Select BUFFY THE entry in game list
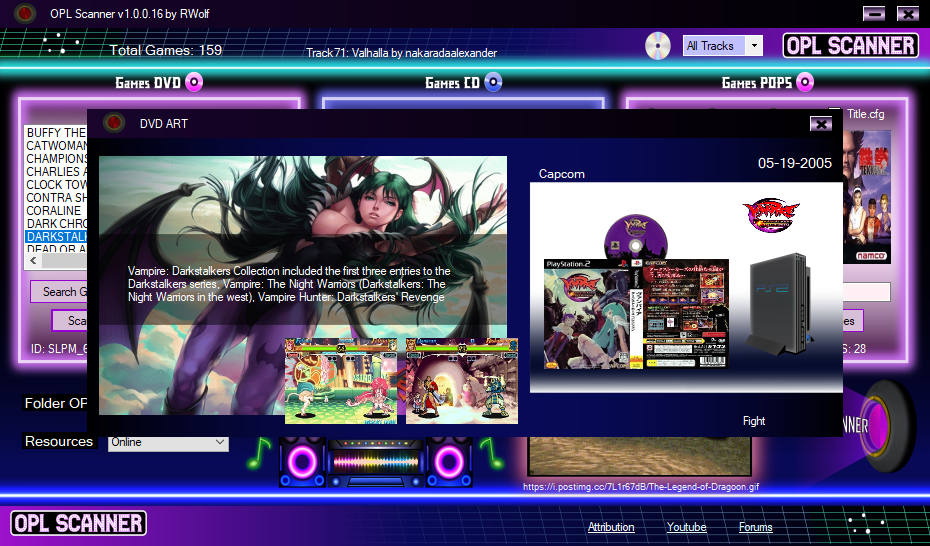 (56, 132)
